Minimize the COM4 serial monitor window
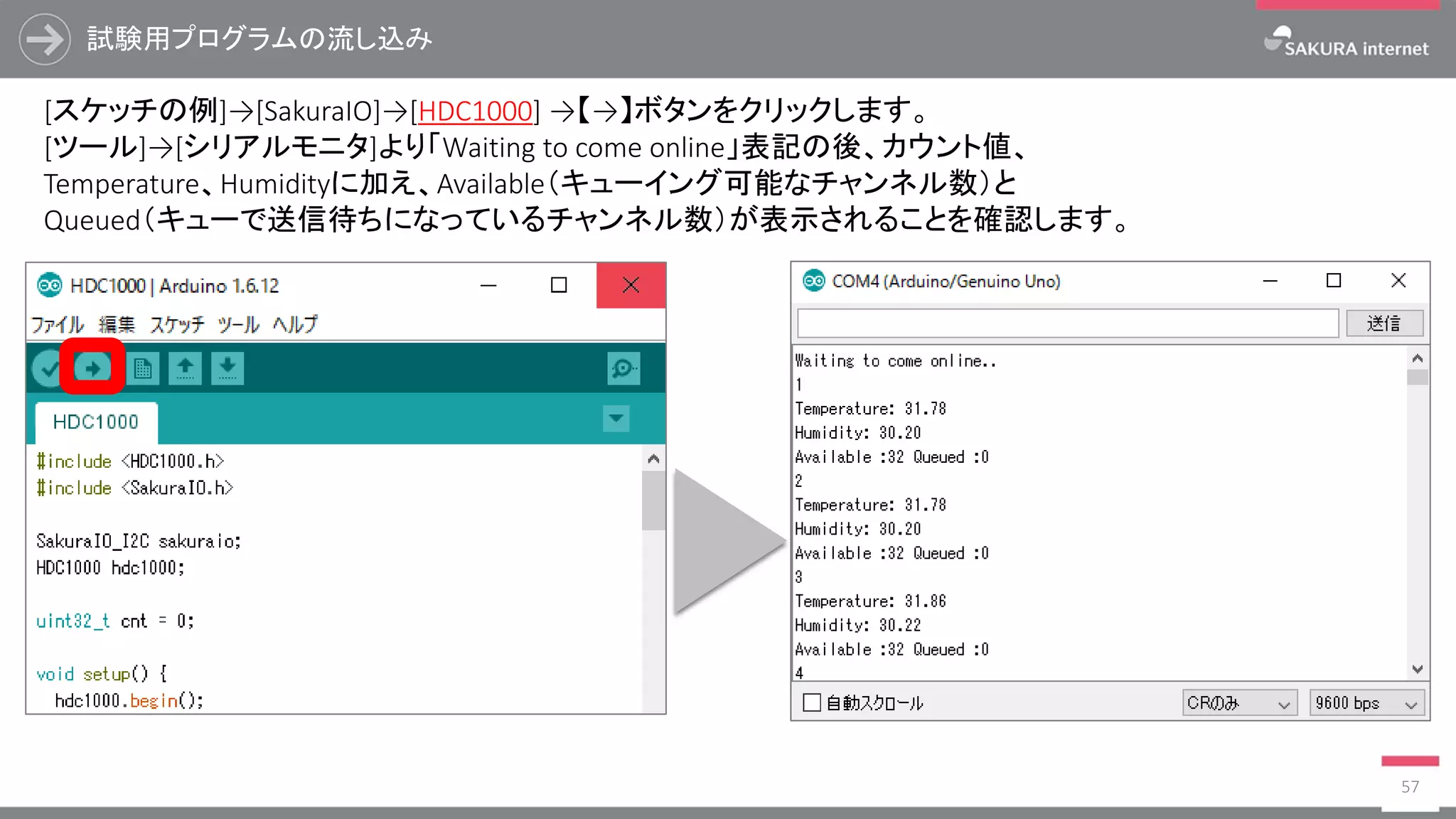1456x819 pixels. 1270,281
